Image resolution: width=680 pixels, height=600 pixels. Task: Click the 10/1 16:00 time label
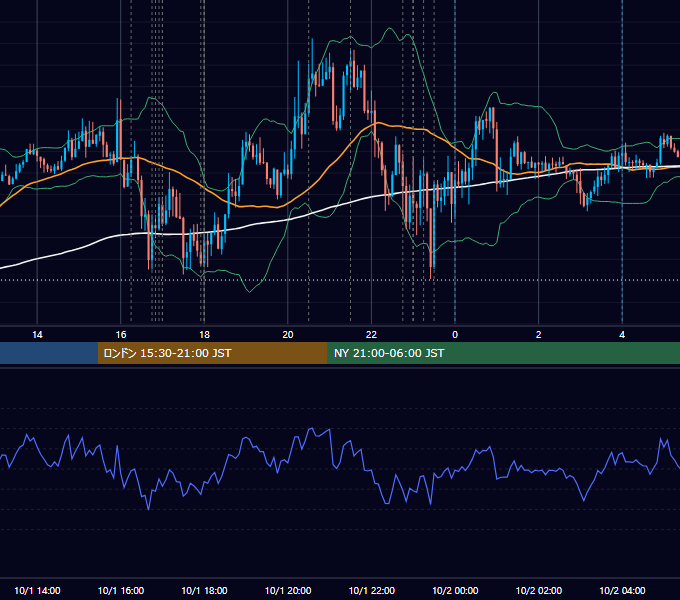[121, 590]
